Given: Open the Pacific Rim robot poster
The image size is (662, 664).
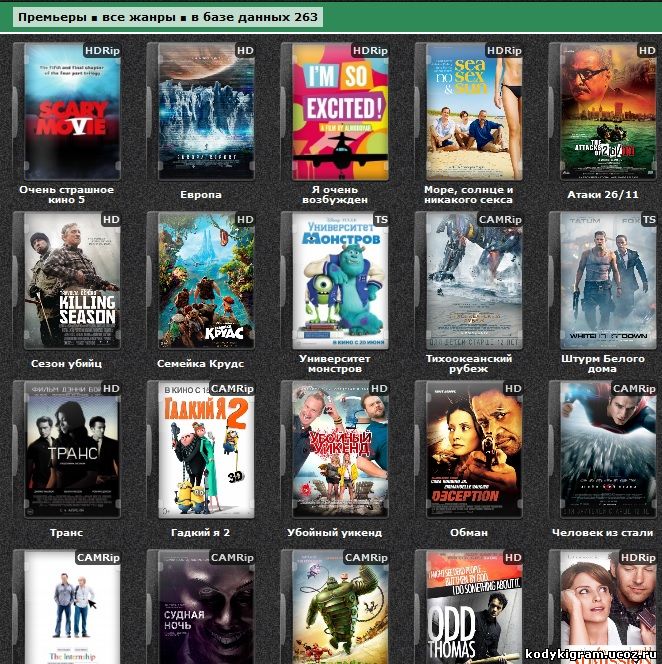Looking at the screenshot, I should tap(474, 280).
